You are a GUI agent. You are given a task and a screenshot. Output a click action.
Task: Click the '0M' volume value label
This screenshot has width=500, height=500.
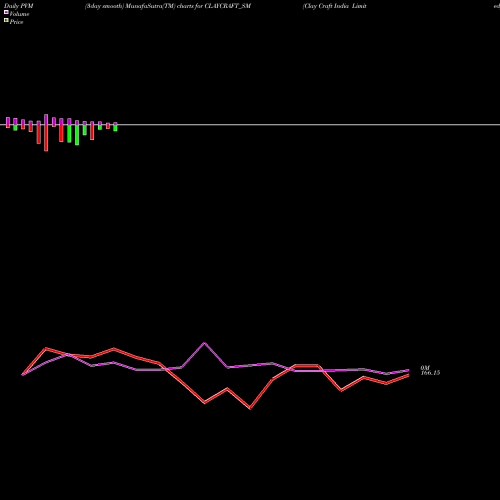[x=425, y=368]
